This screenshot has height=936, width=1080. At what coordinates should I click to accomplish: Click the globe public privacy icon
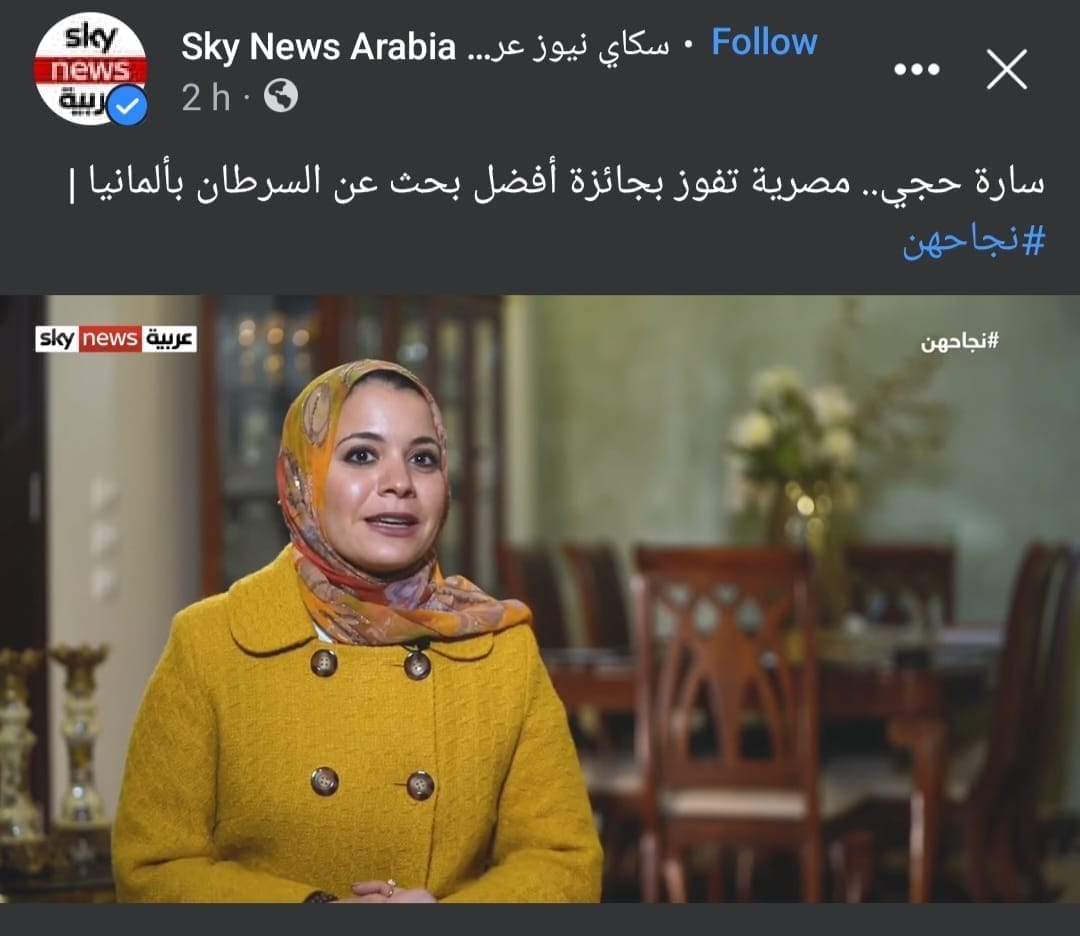[281, 96]
